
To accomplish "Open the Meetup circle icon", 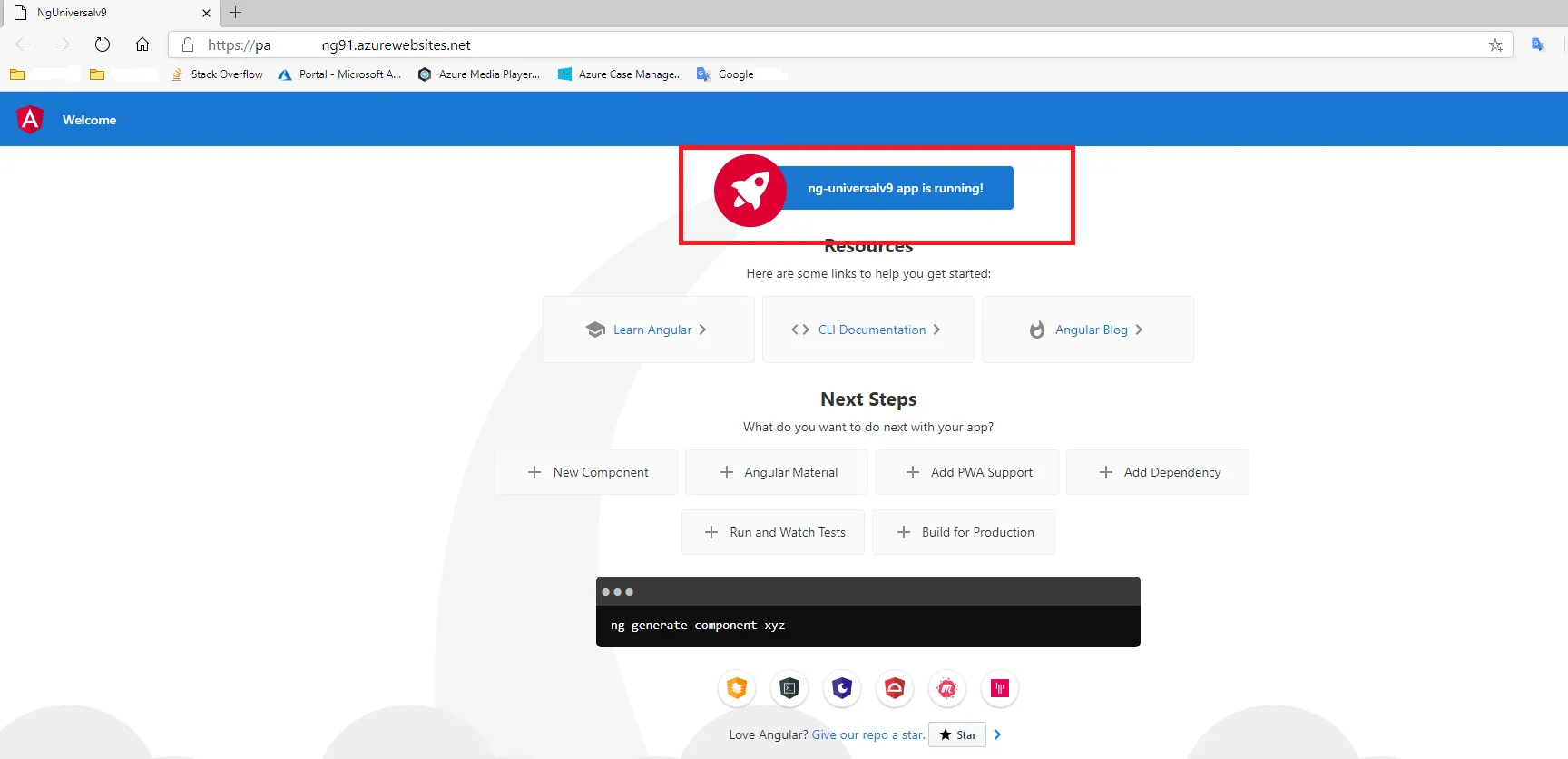I will 947,688.
